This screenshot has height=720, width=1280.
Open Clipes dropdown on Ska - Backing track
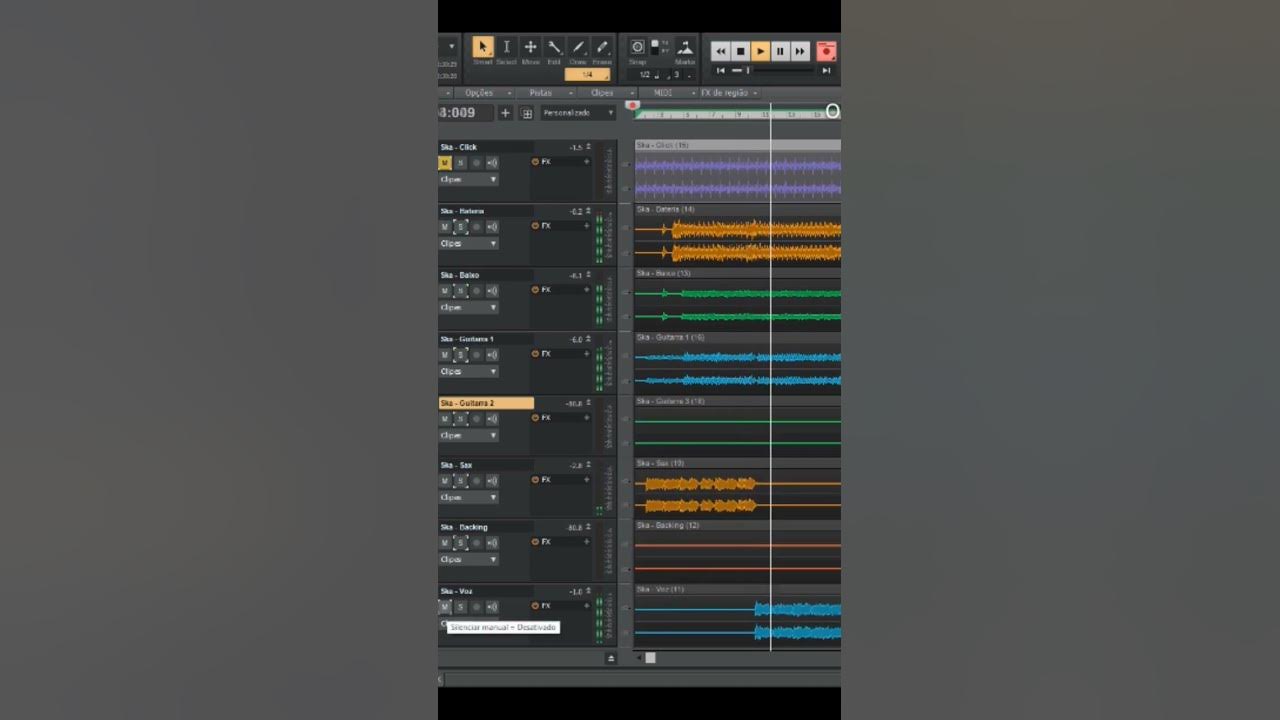point(468,560)
